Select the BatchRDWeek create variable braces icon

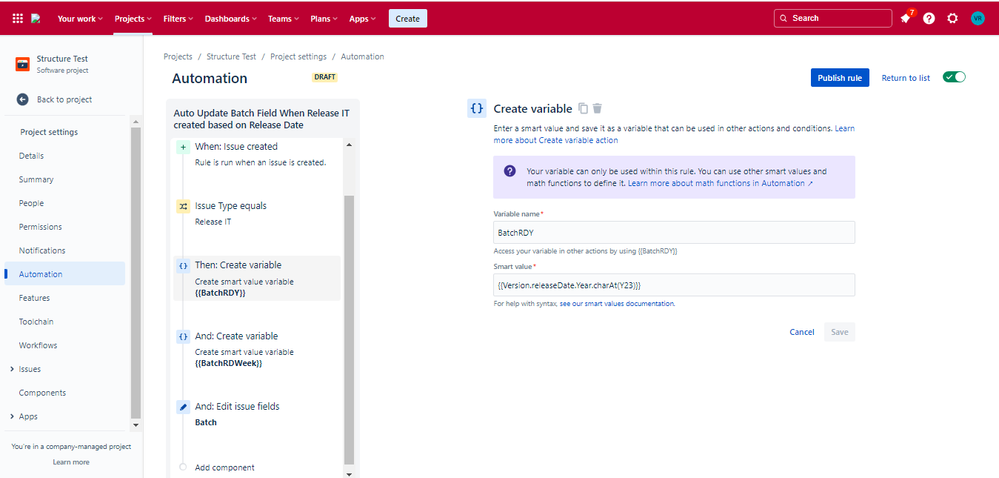(183, 337)
